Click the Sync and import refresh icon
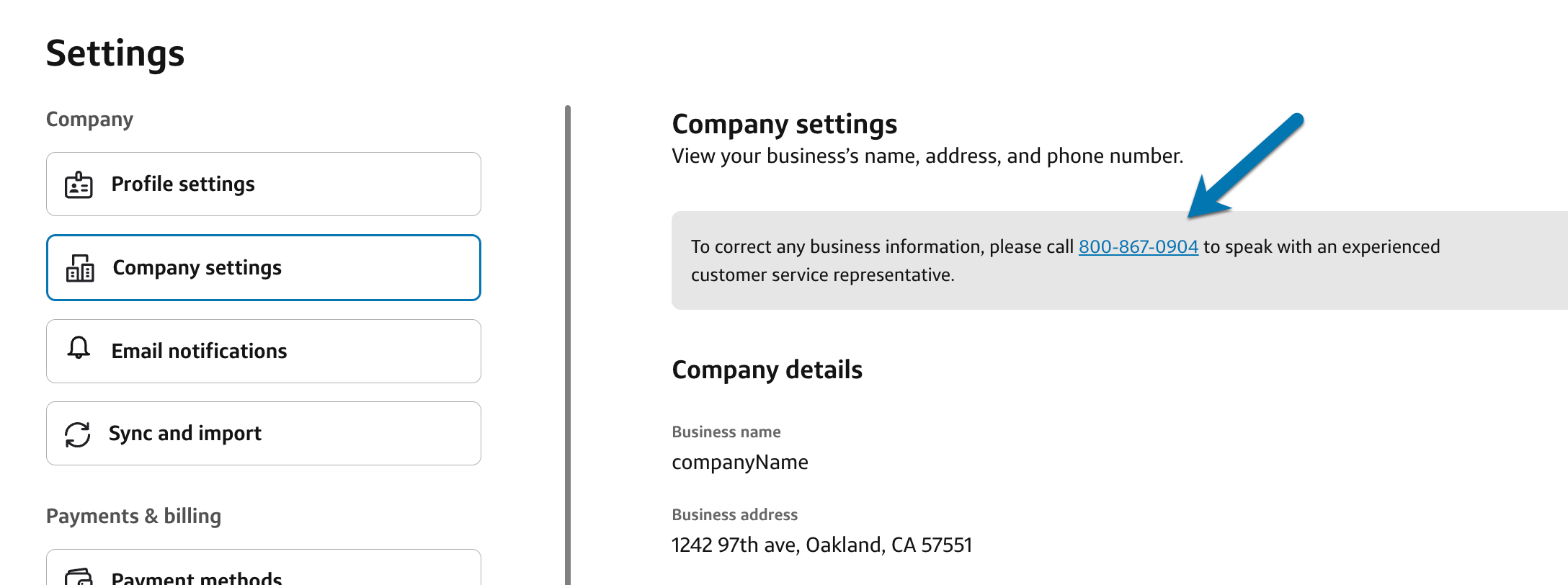1568x585 pixels. coord(79,433)
